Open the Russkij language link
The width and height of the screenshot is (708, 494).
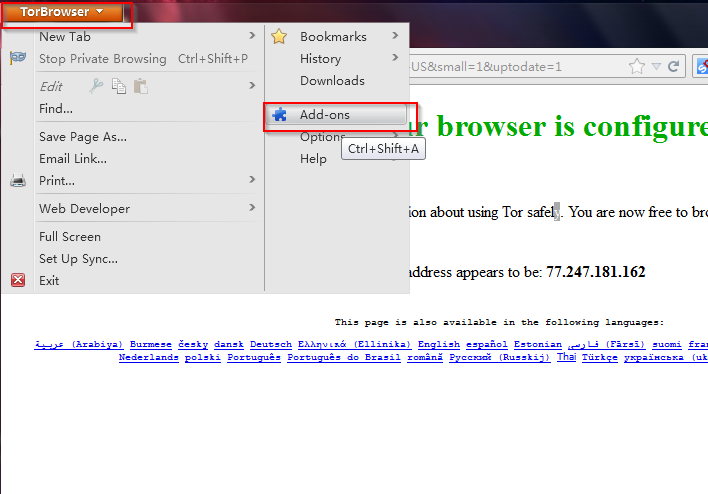click(499, 357)
